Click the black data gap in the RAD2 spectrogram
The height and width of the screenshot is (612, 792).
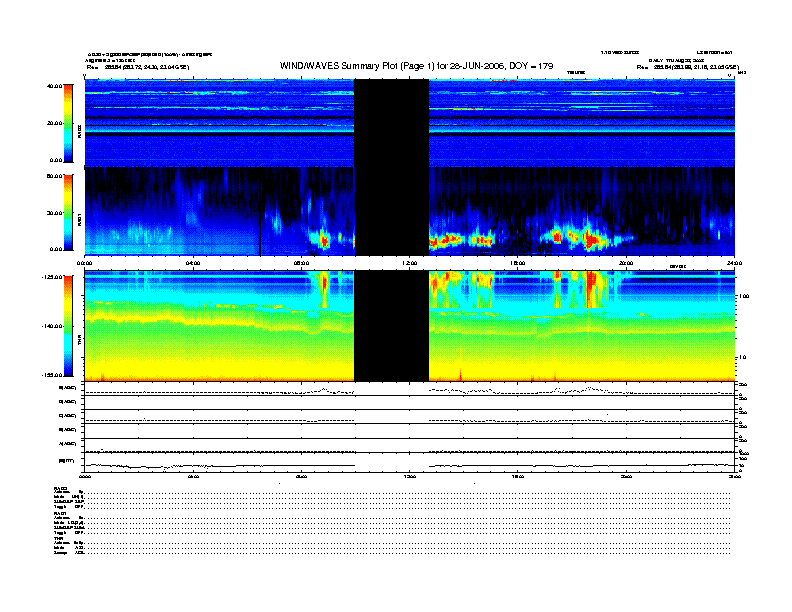coord(391,123)
